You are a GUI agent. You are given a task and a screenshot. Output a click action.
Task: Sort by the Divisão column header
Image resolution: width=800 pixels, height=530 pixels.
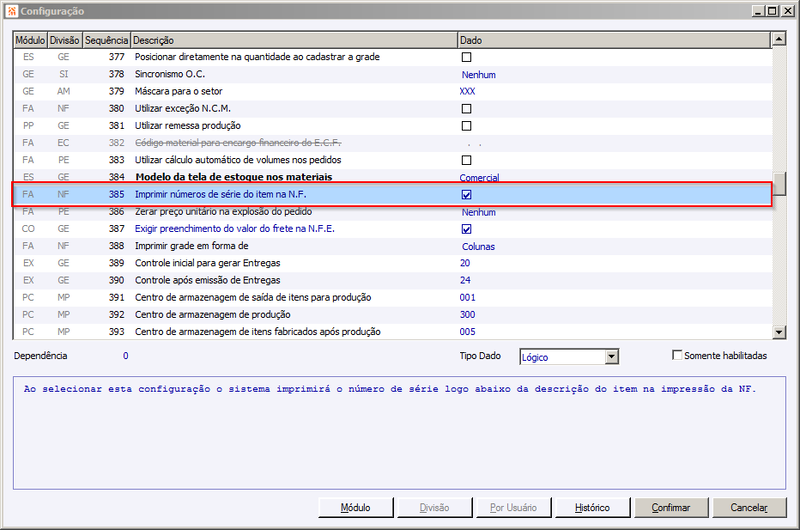click(64, 40)
